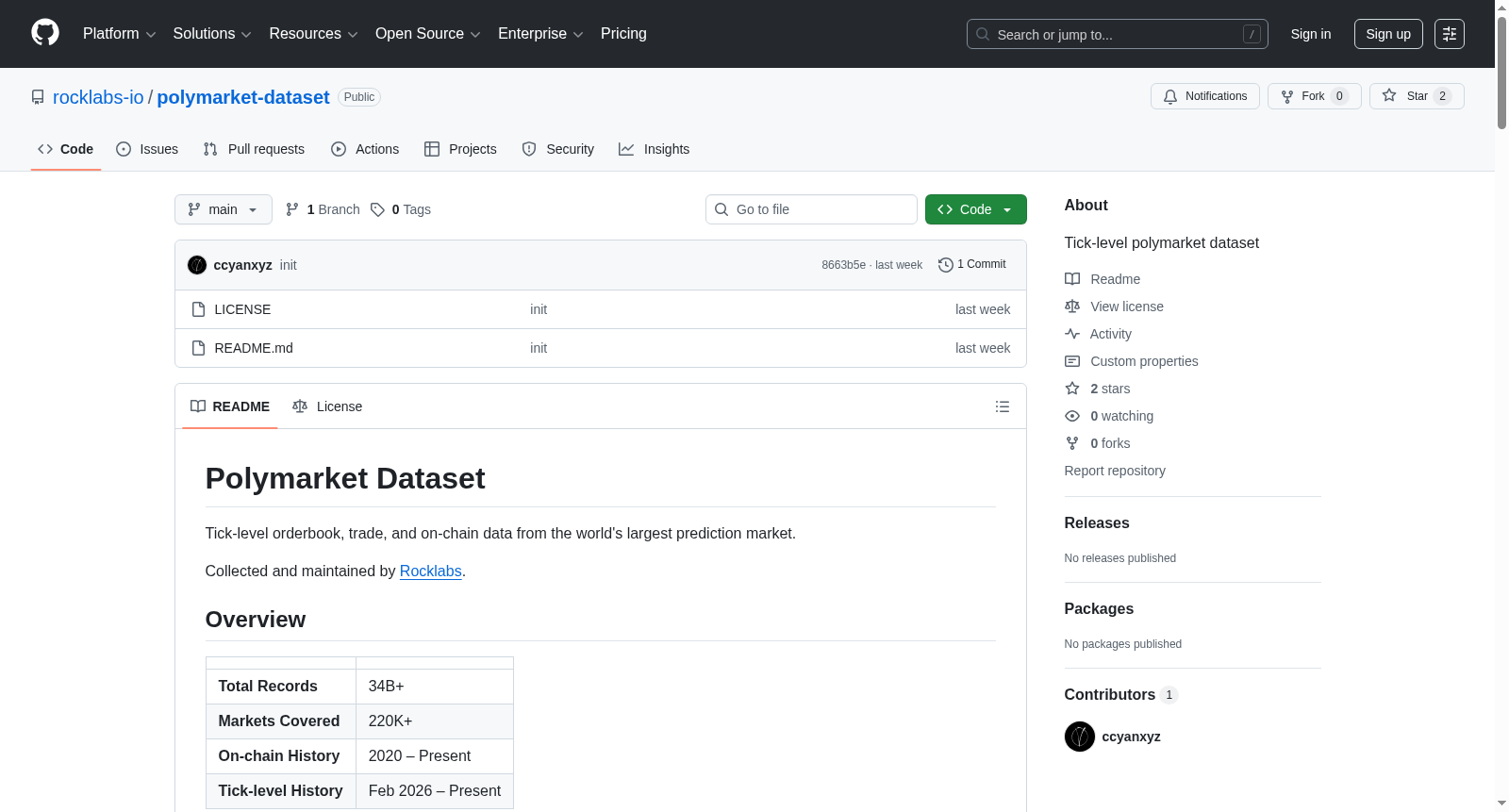1509x812 pixels.
Task: Open global navigation menu icon
Action: coord(1450,34)
